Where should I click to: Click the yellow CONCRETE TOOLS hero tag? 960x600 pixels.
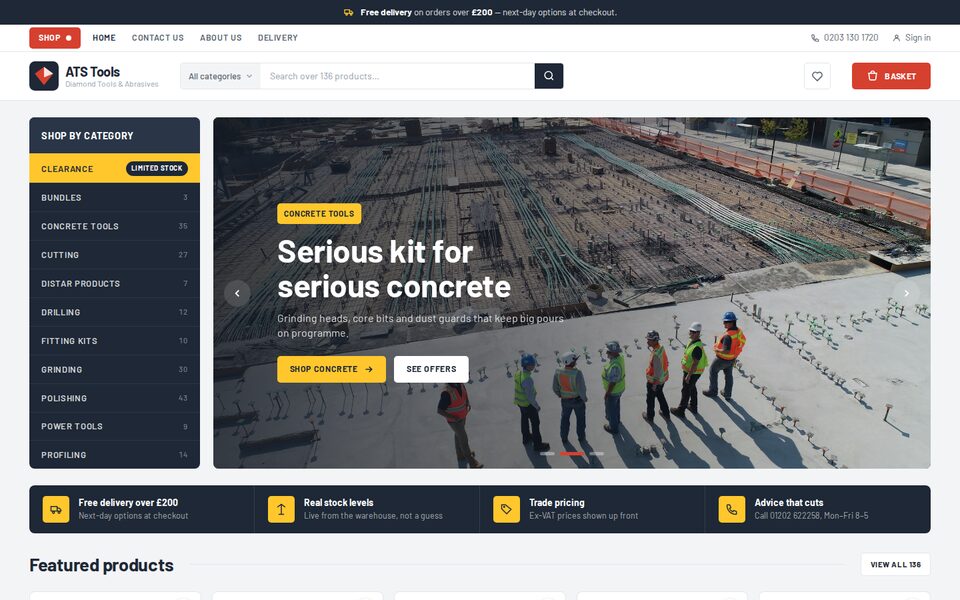[319, 214]
